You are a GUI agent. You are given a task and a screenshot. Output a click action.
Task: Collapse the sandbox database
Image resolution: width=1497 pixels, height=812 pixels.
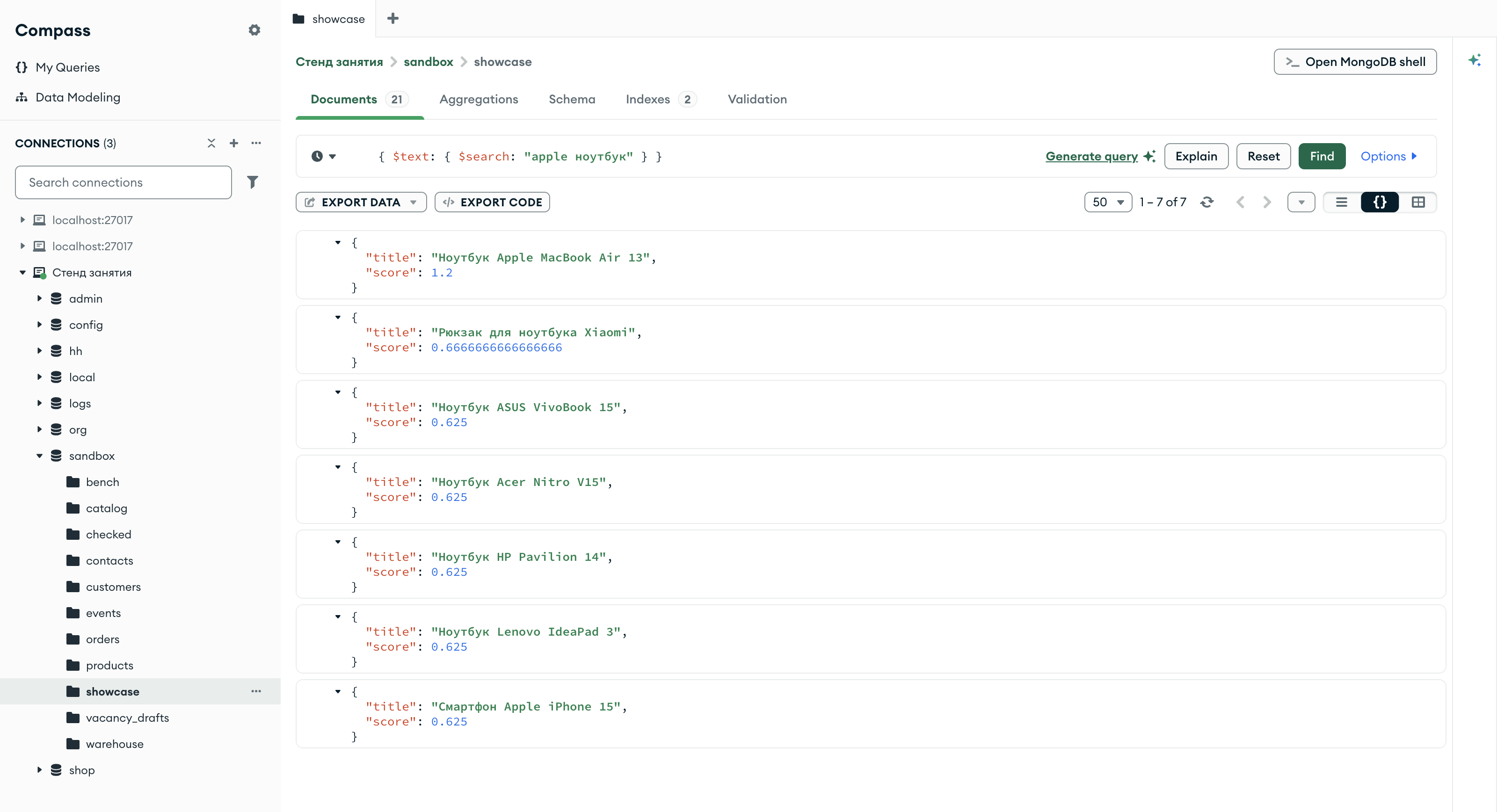pyautogui.click(x=39, y=456)
